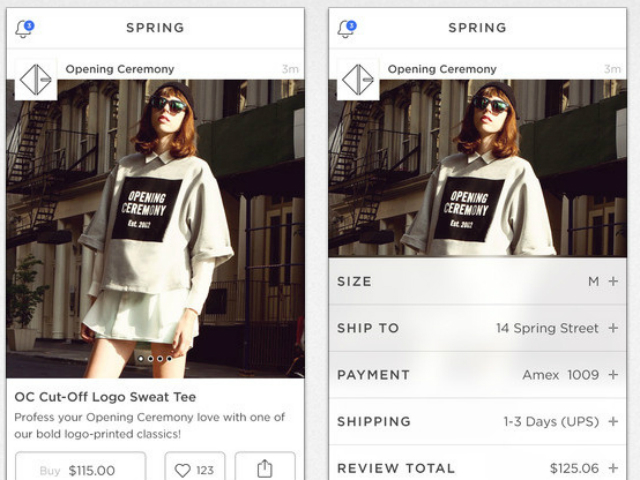The image size is (640, 480).
Task: Tap SPRING title on left screen
Action: click(155, 28)
